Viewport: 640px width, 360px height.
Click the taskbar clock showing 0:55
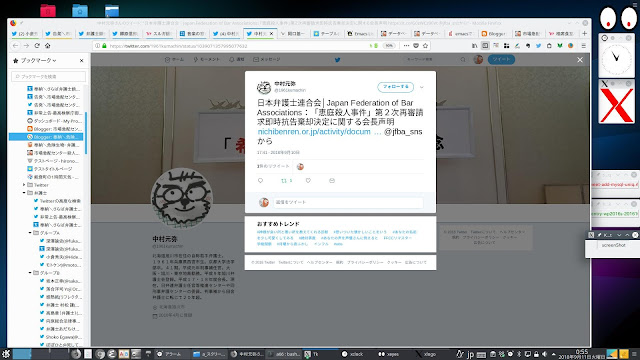[x=582, y=351]
